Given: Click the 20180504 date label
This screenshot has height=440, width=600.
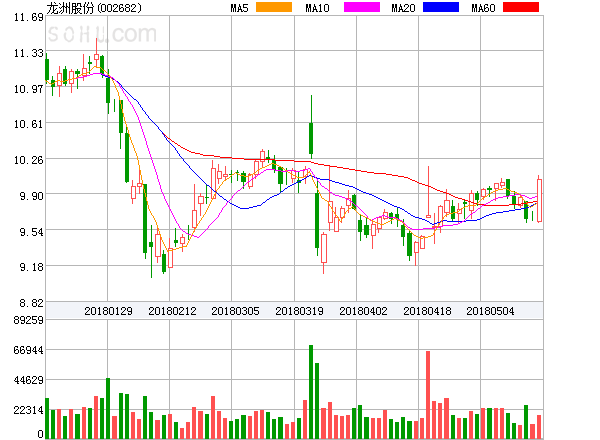Looking at the screenshot, I should pyautogui.click(x=490, y=311).
